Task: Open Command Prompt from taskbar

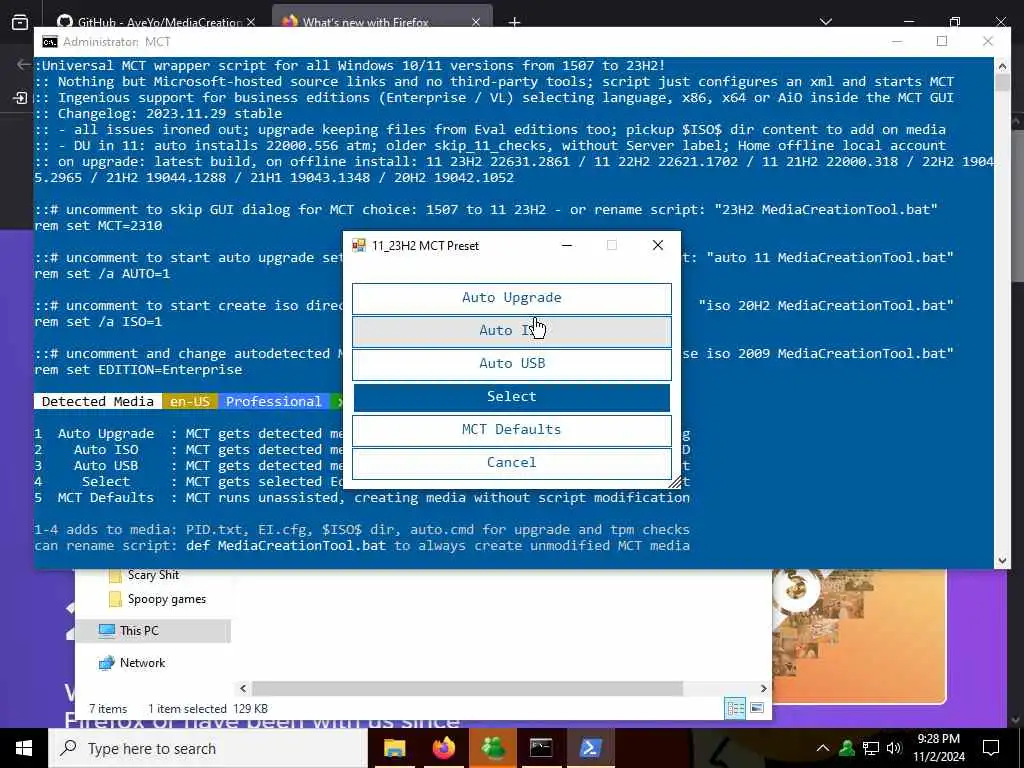Action: pos(541,748)
